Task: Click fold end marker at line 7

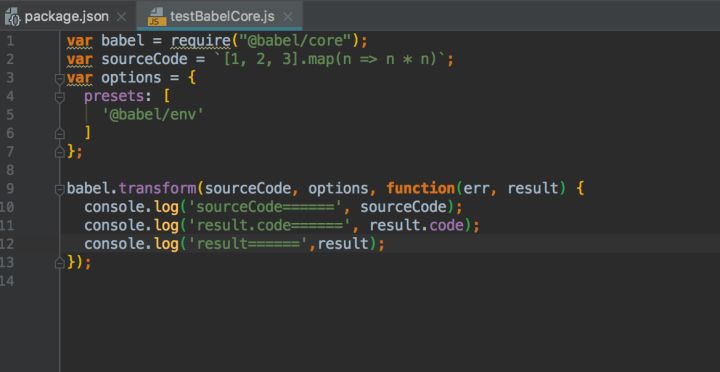Action: pyautogui.click(x=59, y=152)
